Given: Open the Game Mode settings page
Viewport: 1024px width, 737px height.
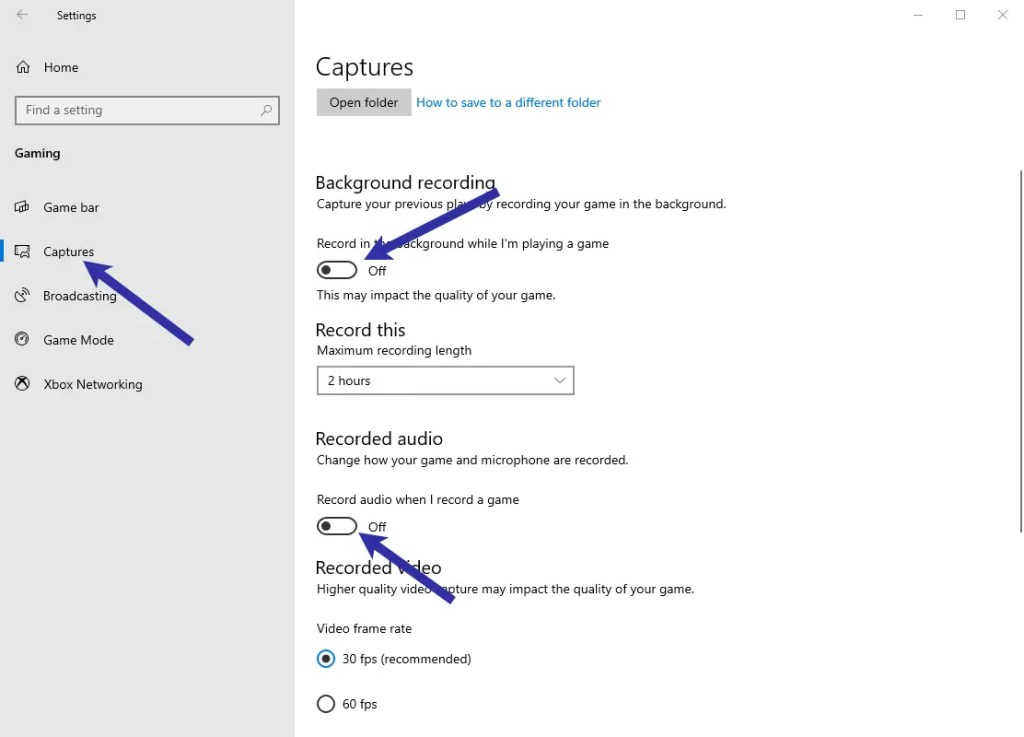Looking at the screenshot, I should pos(78,340).
